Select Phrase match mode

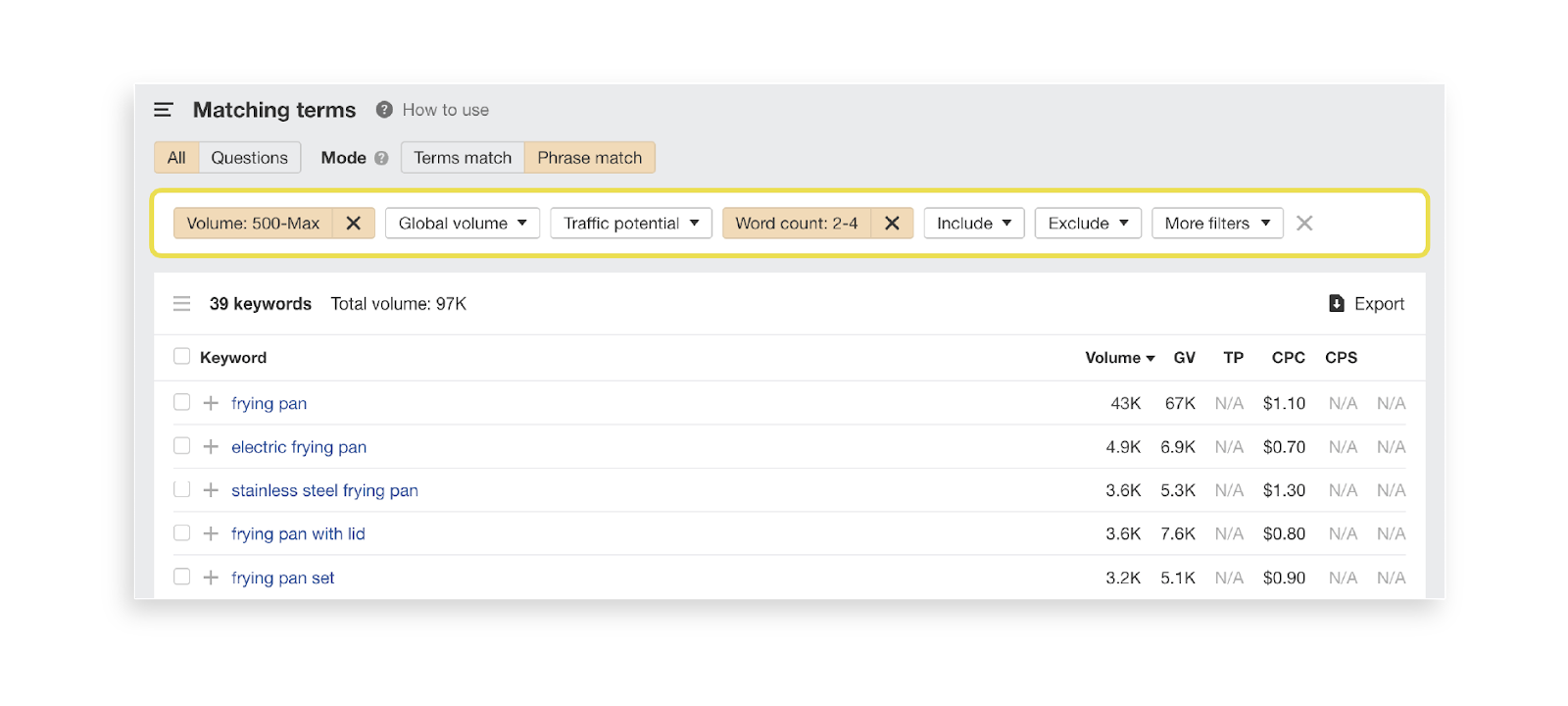(590, 158)
